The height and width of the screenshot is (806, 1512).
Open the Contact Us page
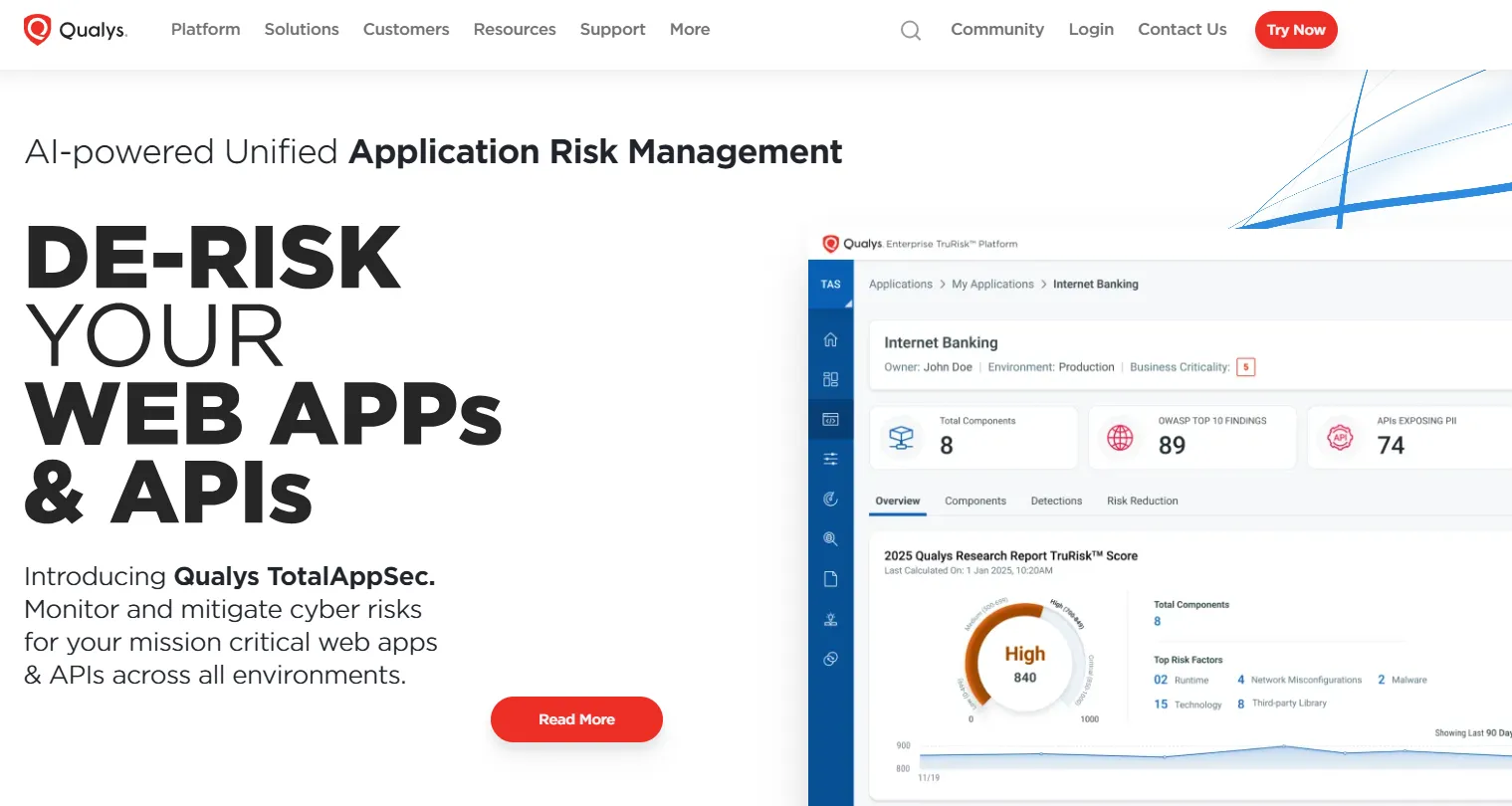[1183, 30]
